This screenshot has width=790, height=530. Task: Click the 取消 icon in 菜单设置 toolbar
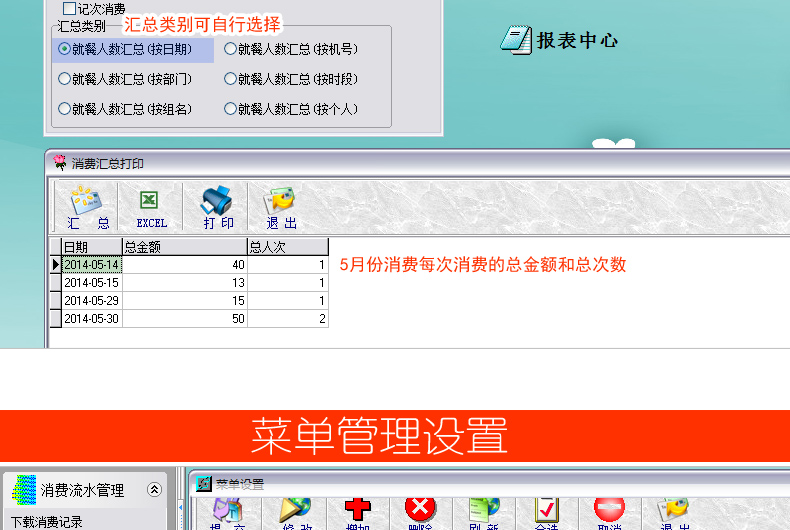609,512
